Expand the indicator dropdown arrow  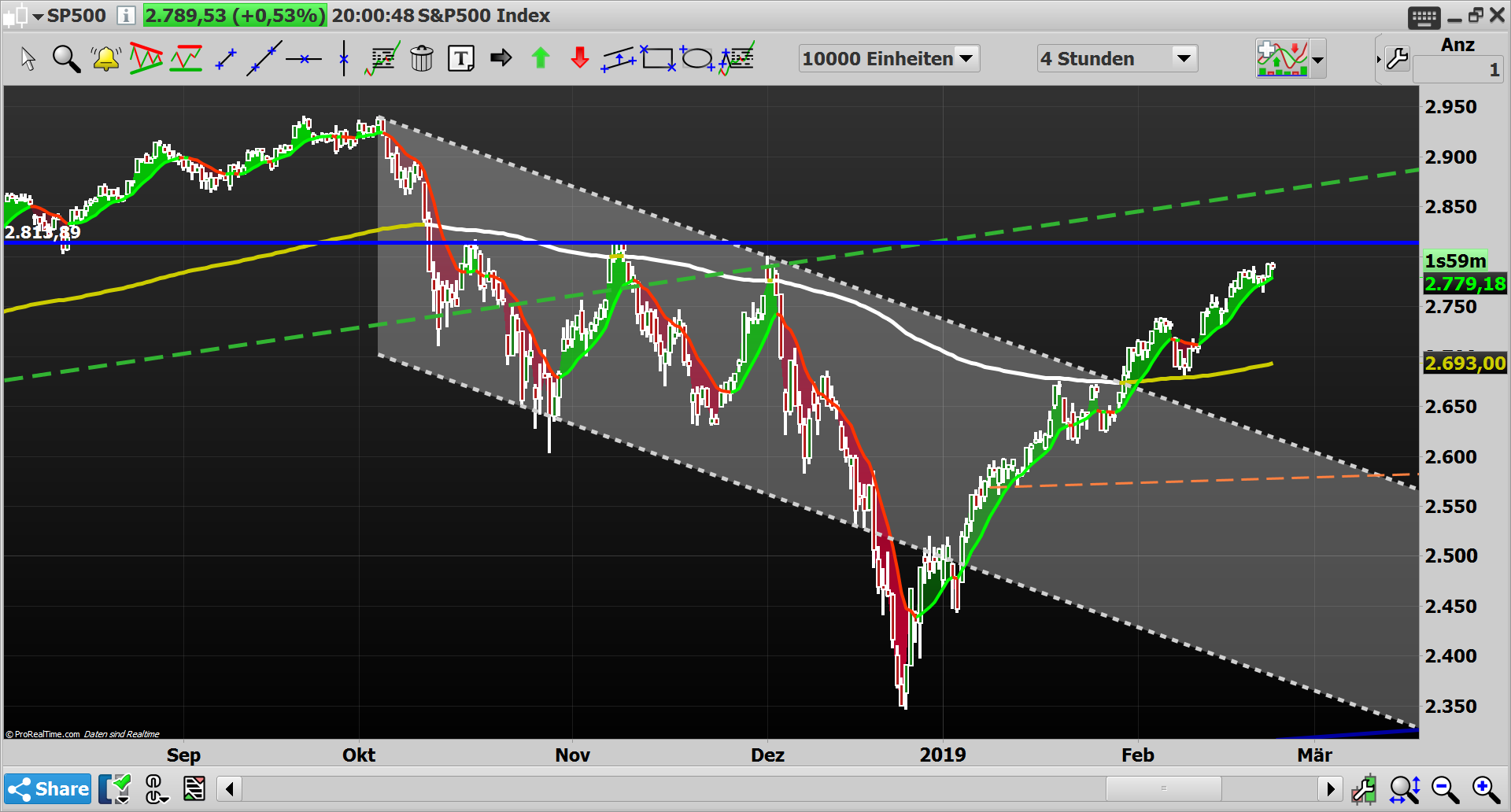(1318, 60)
